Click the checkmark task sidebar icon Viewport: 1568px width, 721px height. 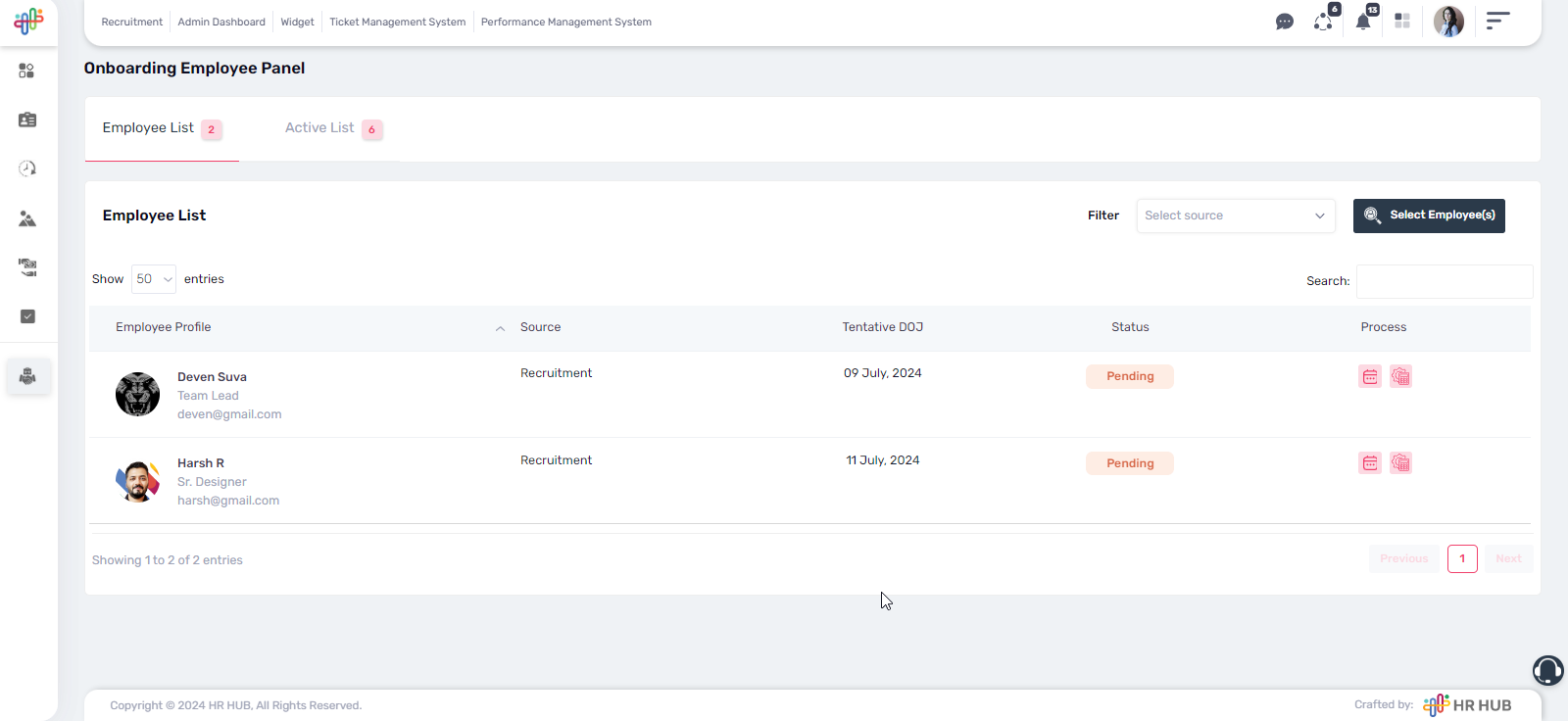coord(27,316)
